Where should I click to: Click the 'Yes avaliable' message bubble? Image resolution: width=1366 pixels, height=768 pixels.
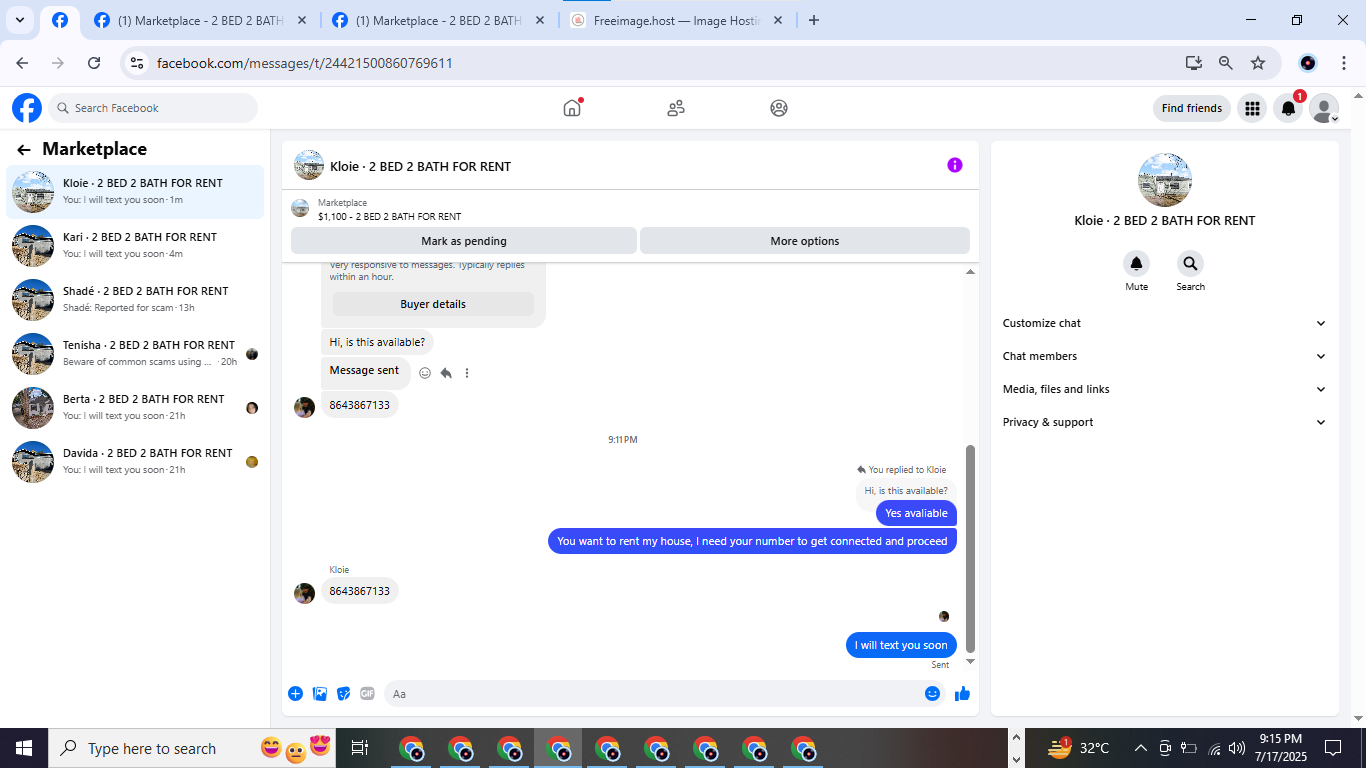pyautogui.click(x=916, y=513)
